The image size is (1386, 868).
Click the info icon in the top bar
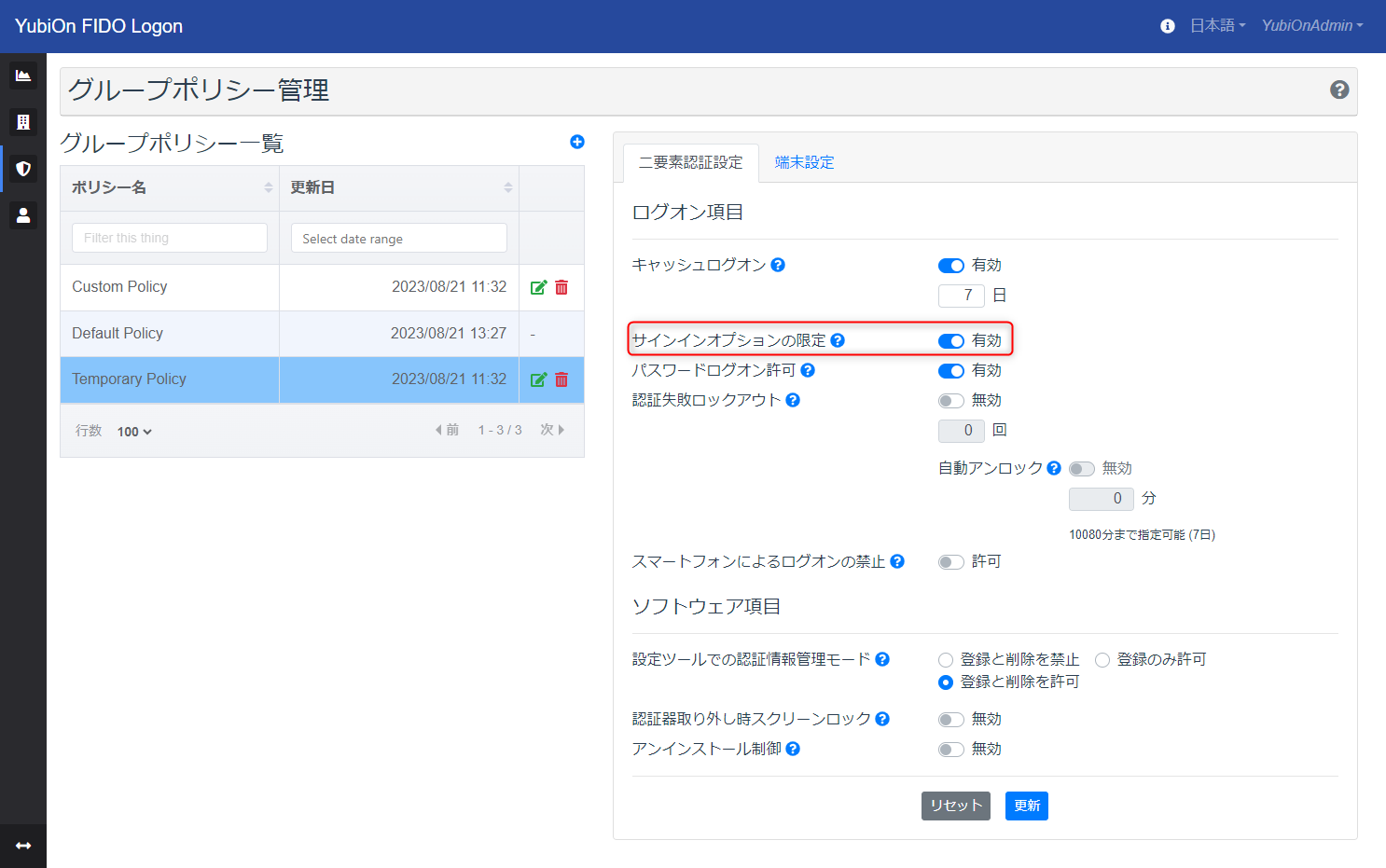(1167, 26)
